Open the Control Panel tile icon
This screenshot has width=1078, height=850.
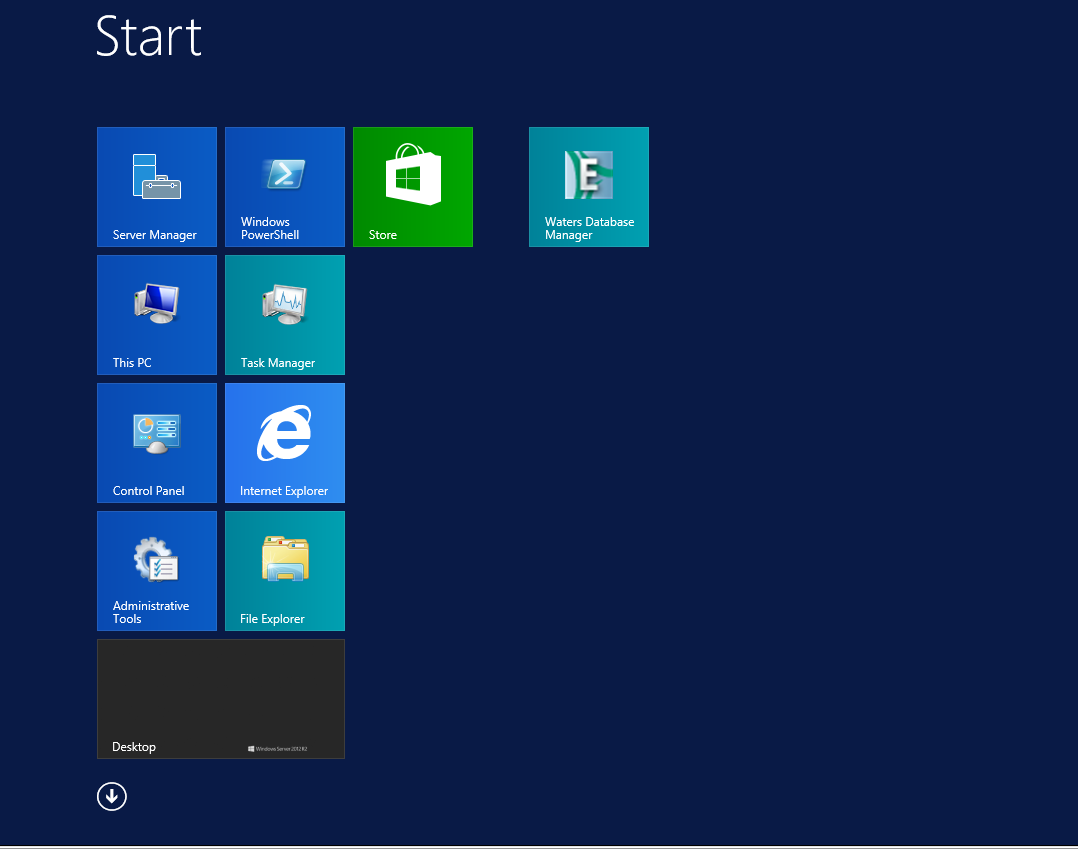[156, 432]
